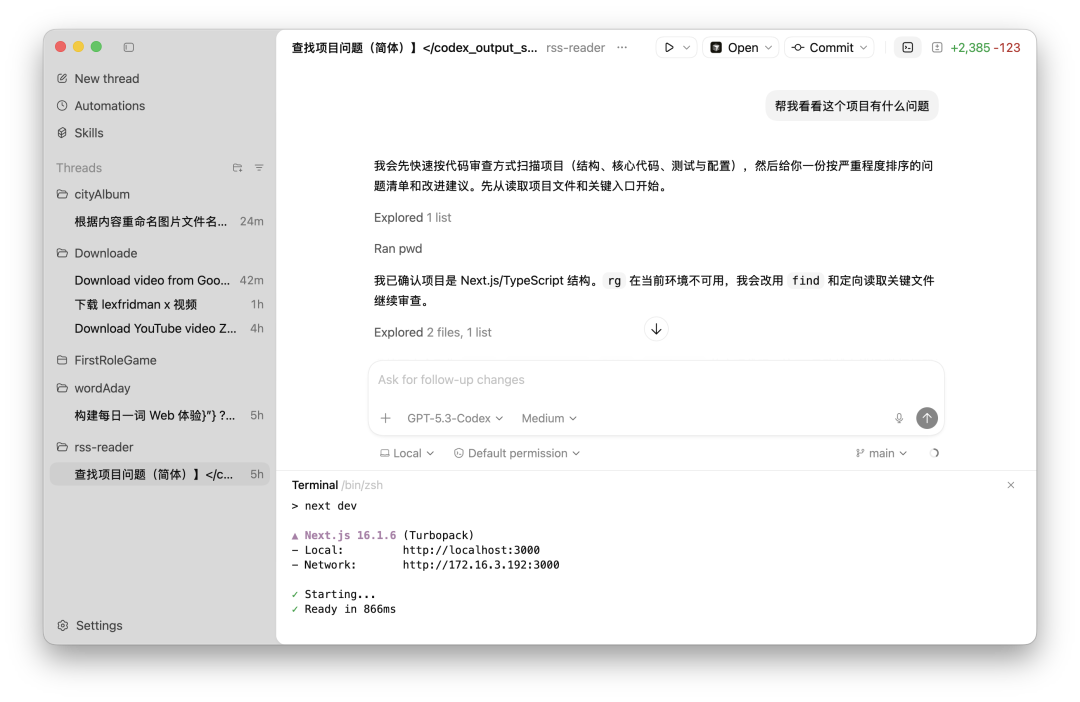
Task: Filter the Threads list
Action: [259, 168]
